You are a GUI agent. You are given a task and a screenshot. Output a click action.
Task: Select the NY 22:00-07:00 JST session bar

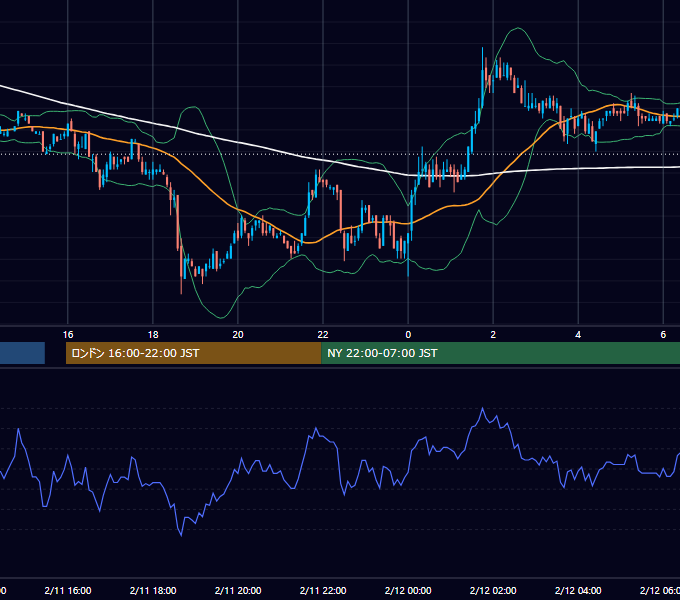pos(500,353)
